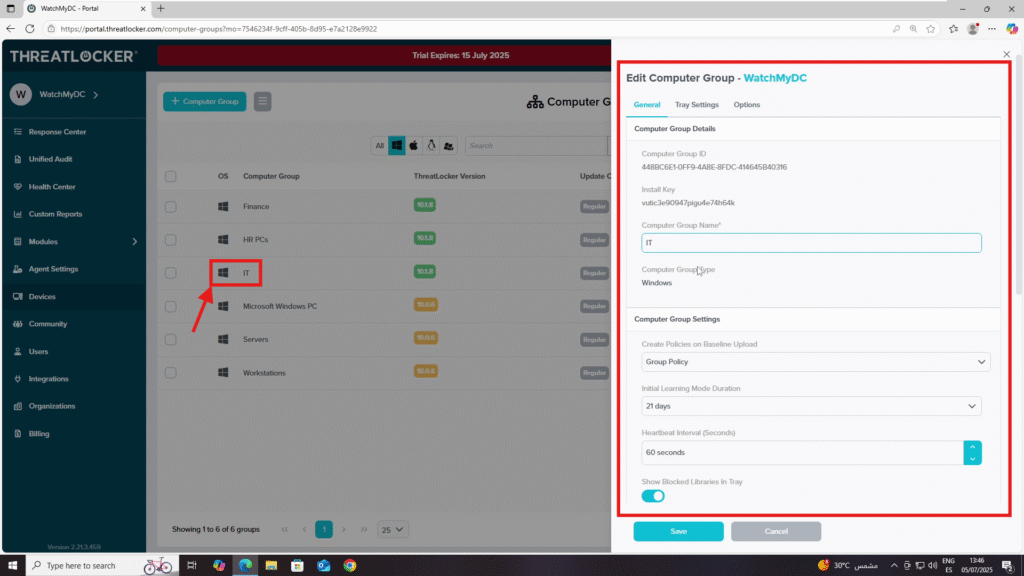Open Task View on taskbar
The image size is (1024, 576).
coord(191,566)
